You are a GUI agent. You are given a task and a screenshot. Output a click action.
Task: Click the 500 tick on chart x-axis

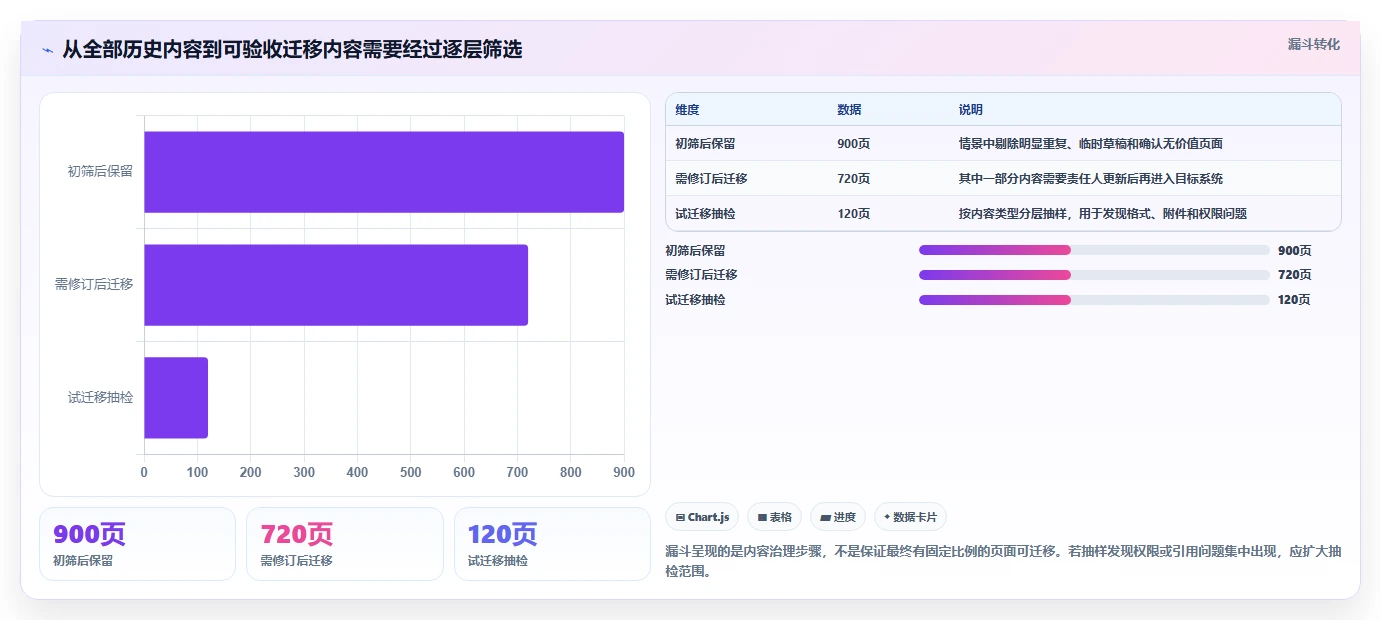(x=411, y=472)
